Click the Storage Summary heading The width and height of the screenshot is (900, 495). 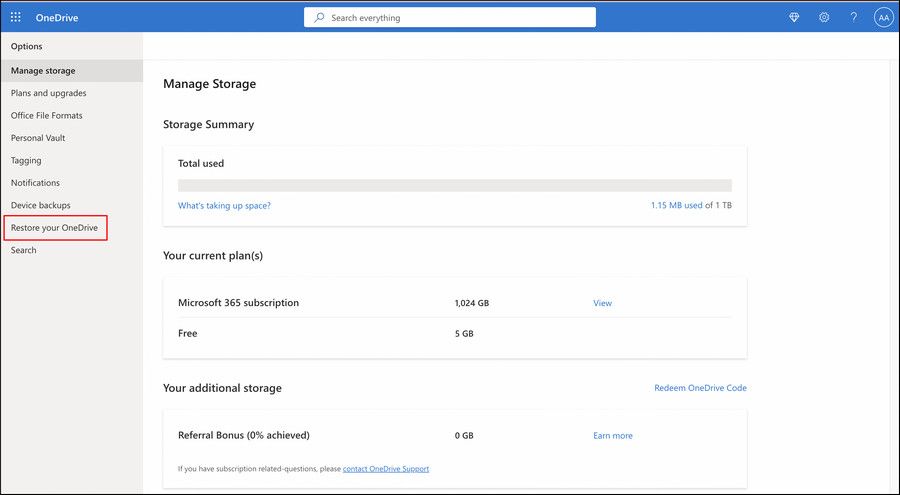(x=208, y=125)
